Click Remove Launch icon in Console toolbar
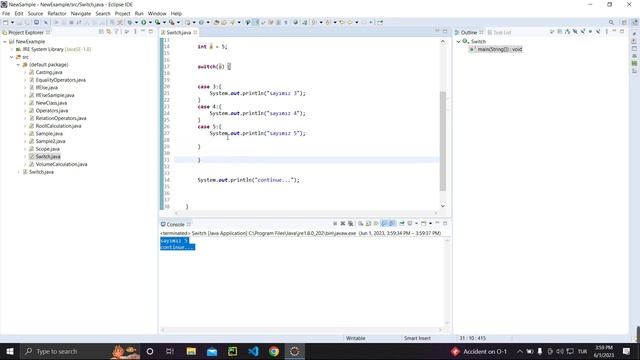Screen dimensions: 640x360 pyautogui.click(x=343, y=223)
